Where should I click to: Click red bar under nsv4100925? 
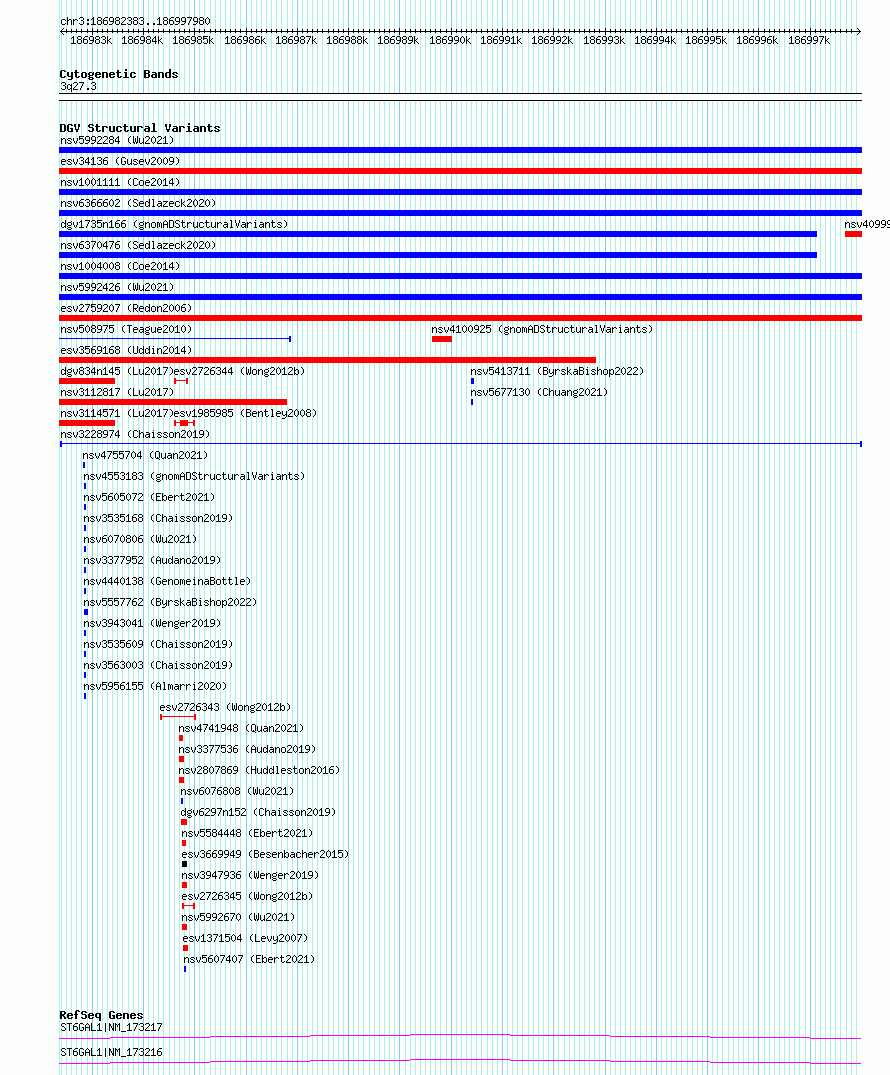(x=442, y=339)
